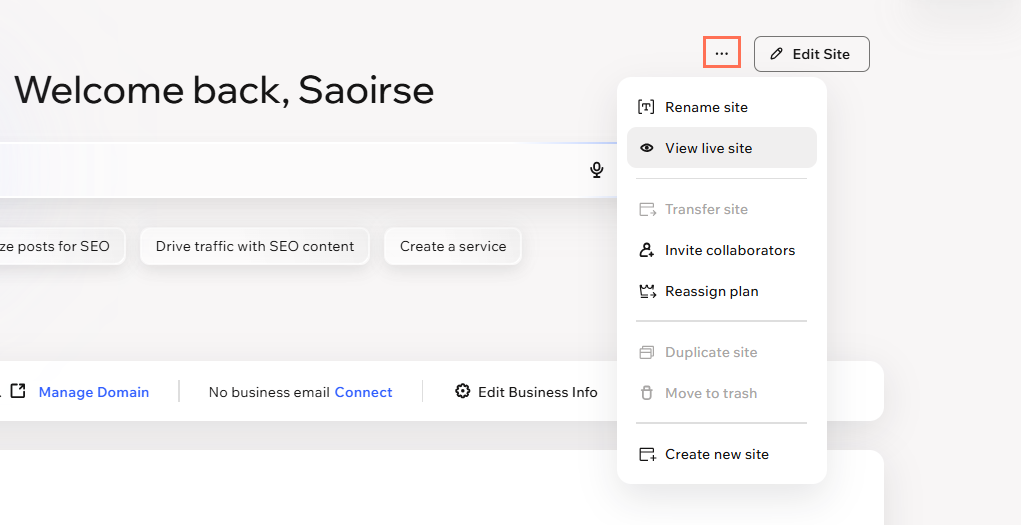This screenshot has width=1021, height=525.
Task: Choose Rename site from the menu
Action: (721, 107)
